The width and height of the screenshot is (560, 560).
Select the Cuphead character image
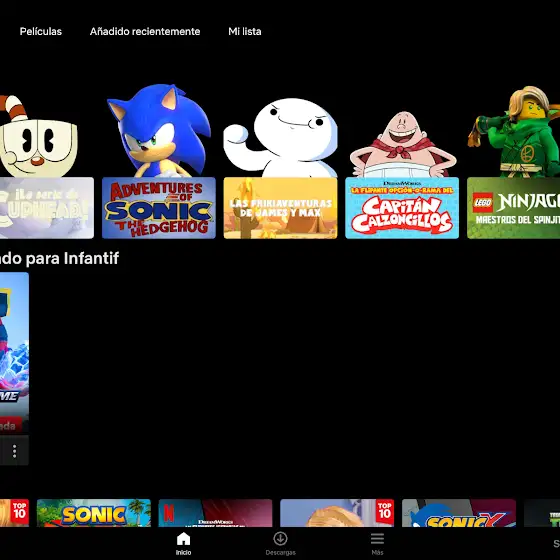tap(38, 136)
